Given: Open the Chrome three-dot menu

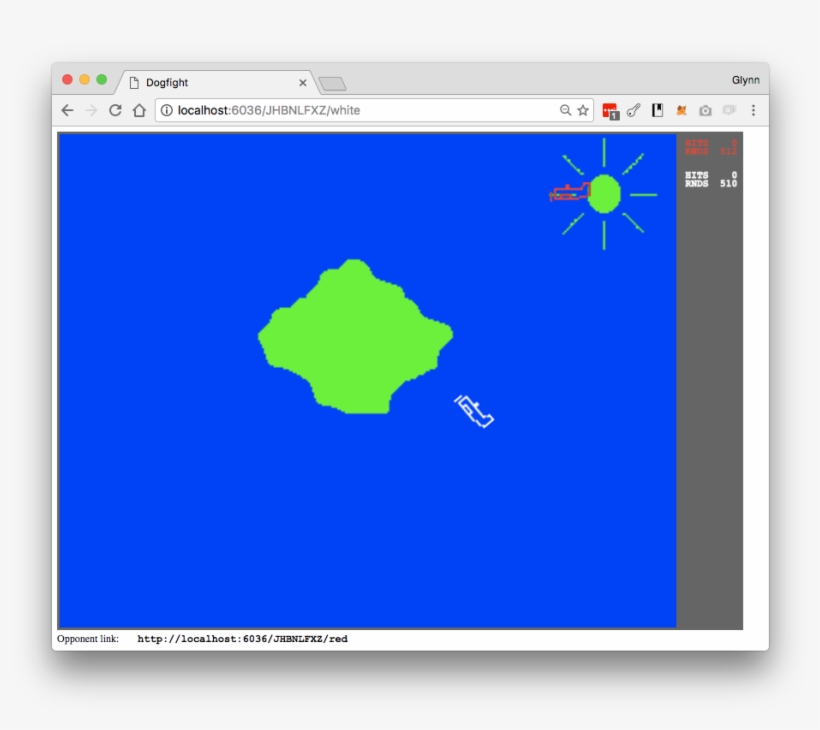Looking at the screenshot, I should 753,110.
